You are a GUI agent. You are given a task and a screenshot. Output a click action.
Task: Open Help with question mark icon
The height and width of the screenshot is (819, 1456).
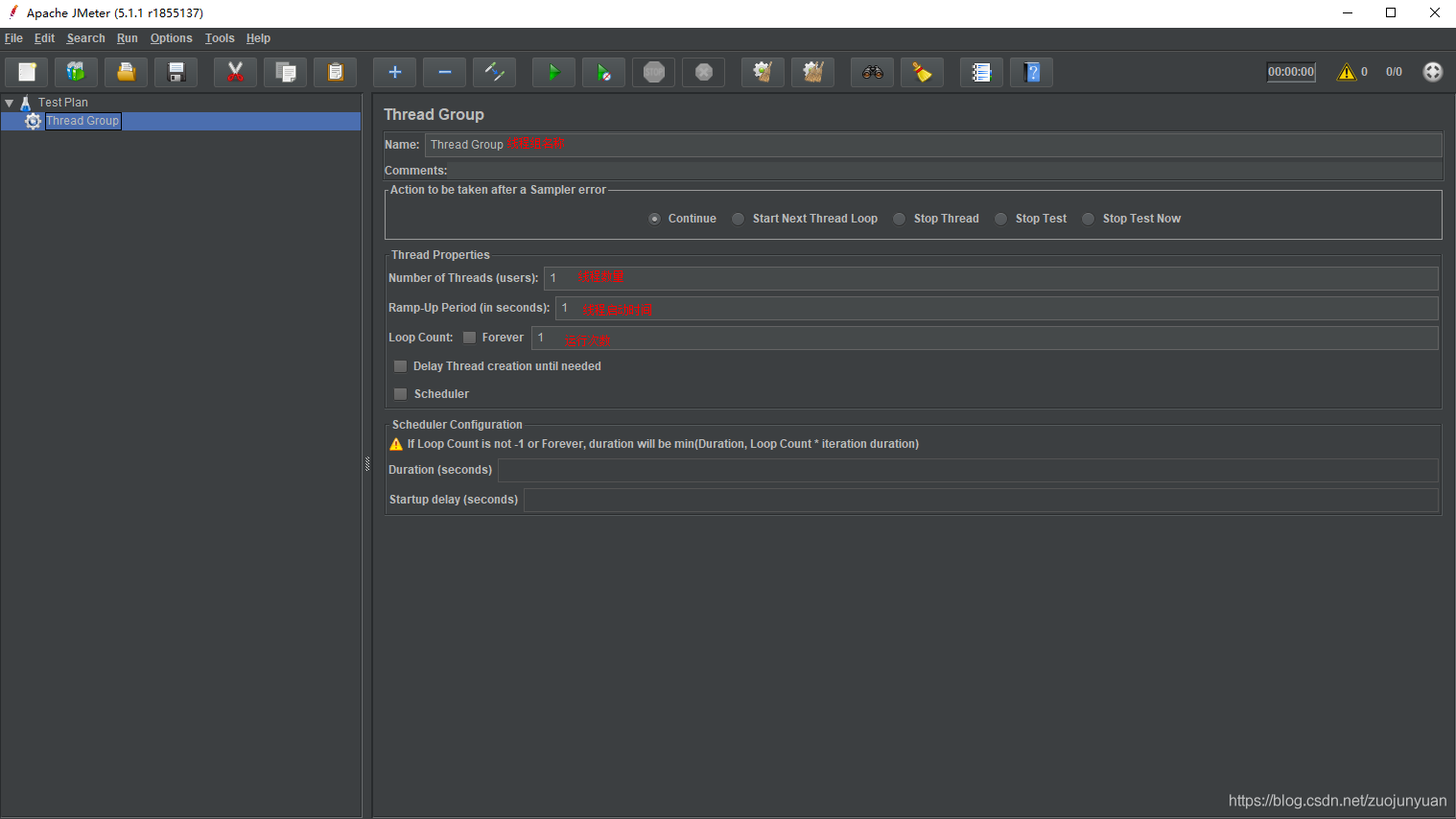pyautogui.click(x=1031, y=72)
